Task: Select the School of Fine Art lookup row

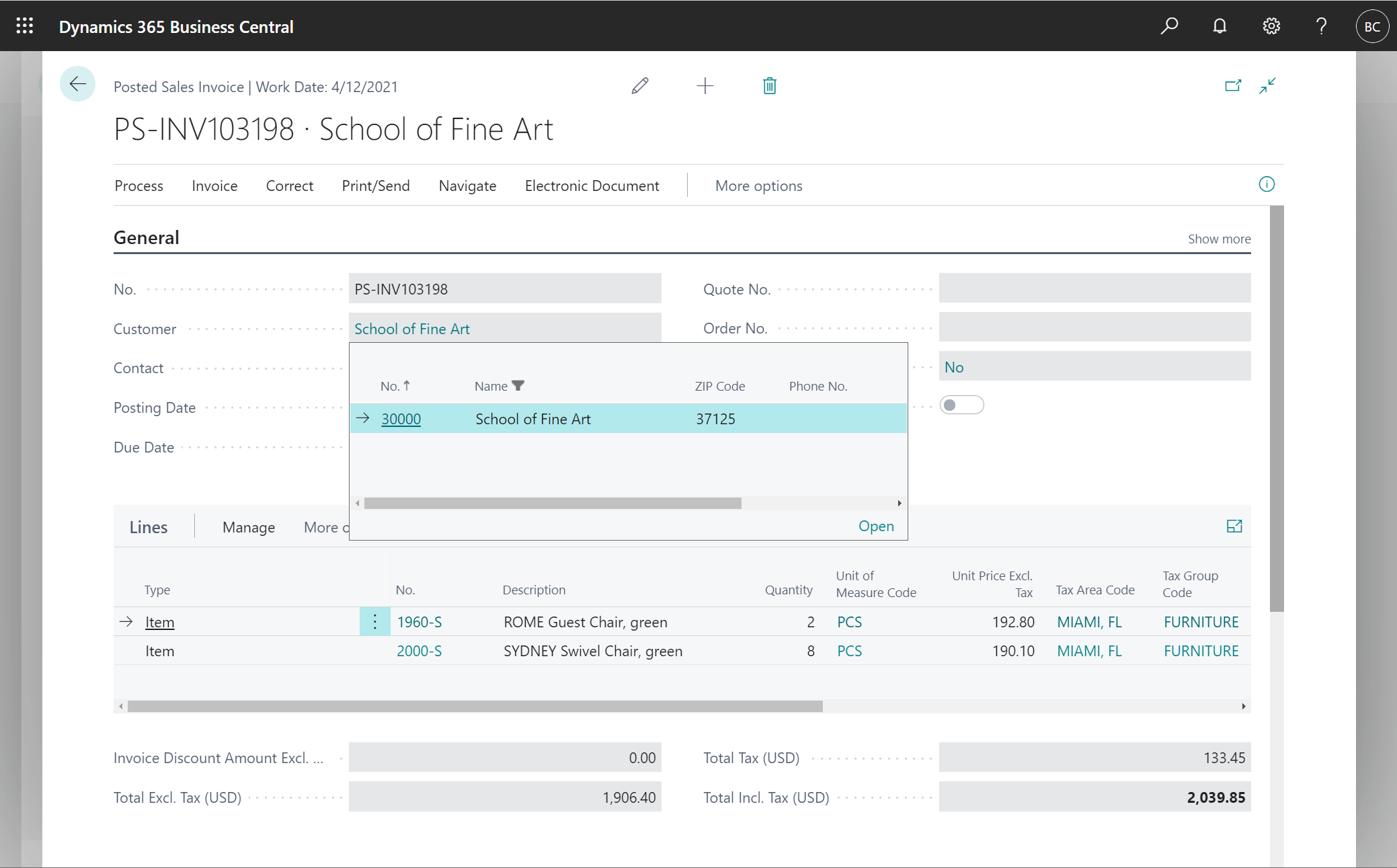Action: click(629, 419)
